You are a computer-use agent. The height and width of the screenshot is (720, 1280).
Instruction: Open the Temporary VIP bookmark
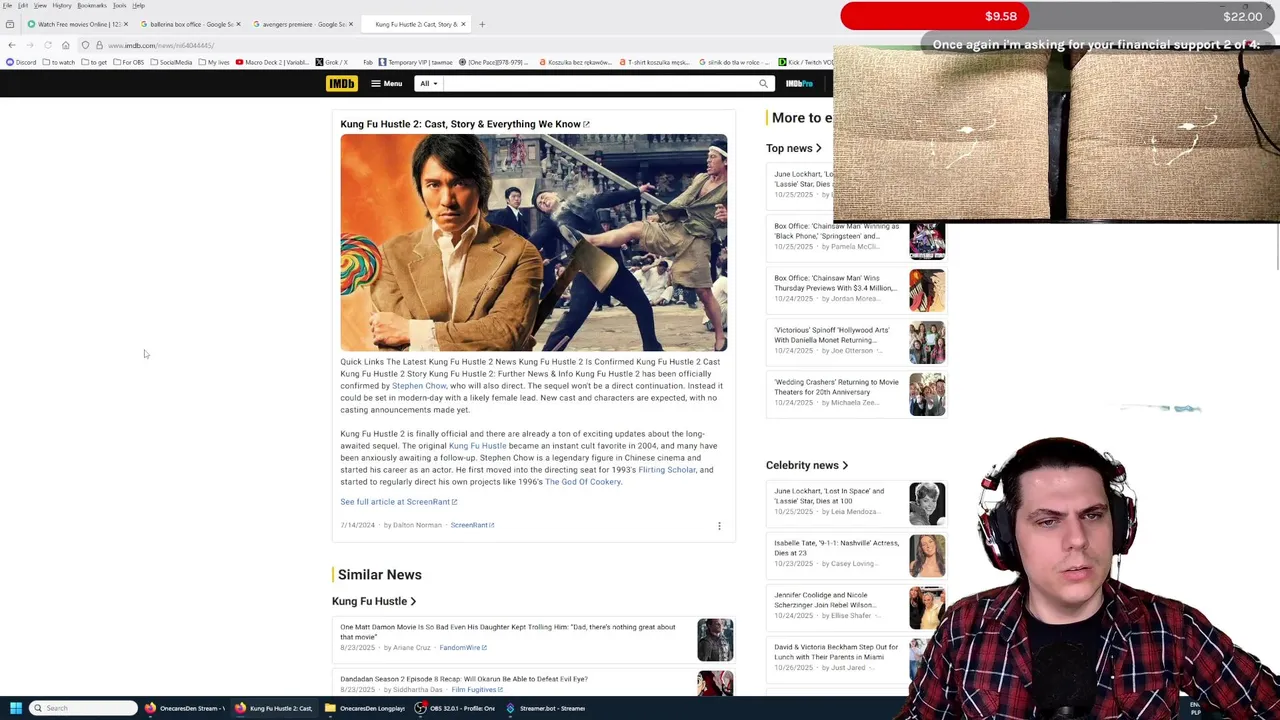coord(415,62)
